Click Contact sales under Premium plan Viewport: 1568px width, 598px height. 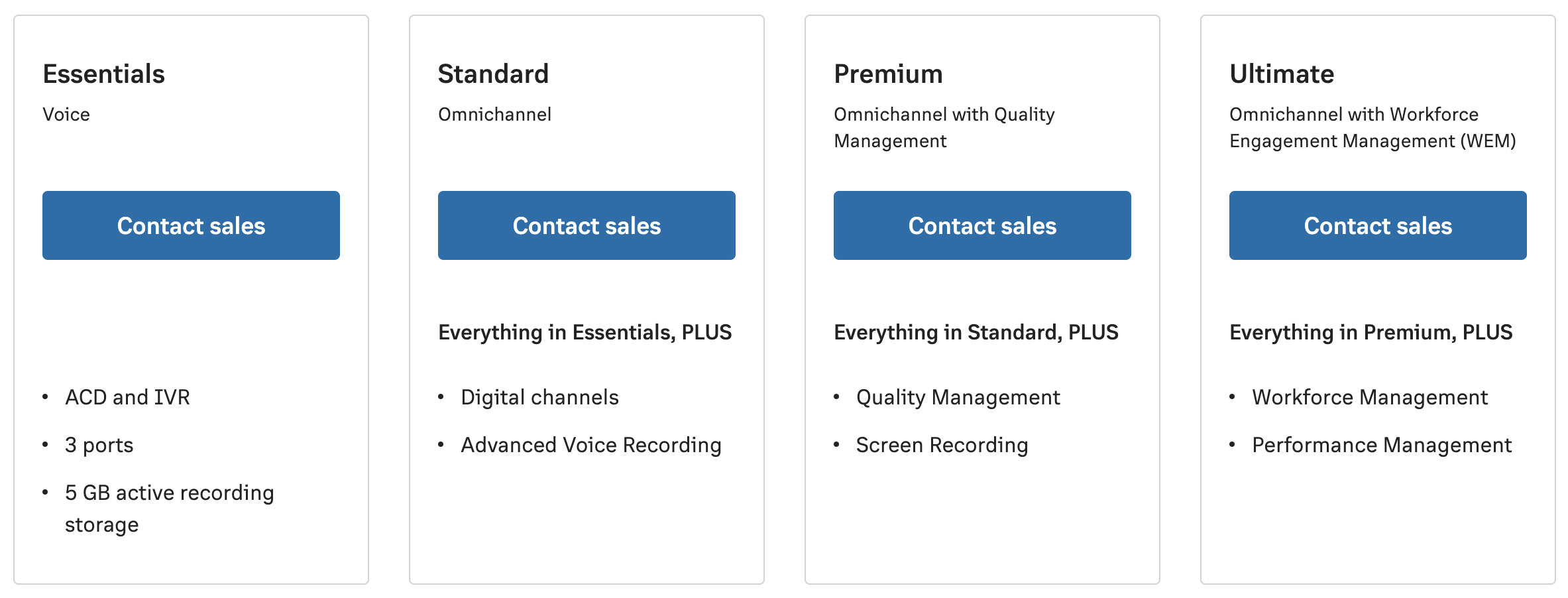pyautogui.click(x=982, y=225)
